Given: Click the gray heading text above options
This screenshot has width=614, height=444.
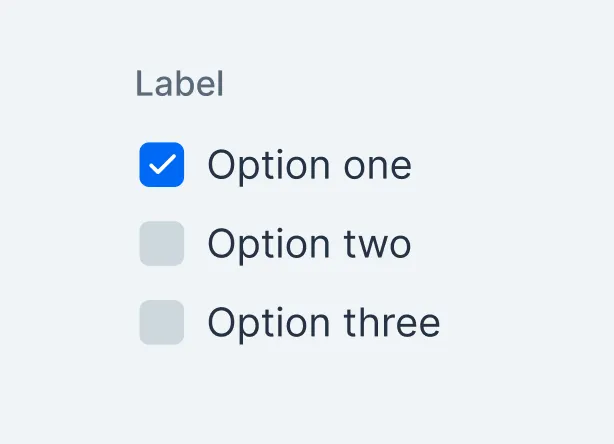Looking at the screenshot, I should tap(180, 85).
